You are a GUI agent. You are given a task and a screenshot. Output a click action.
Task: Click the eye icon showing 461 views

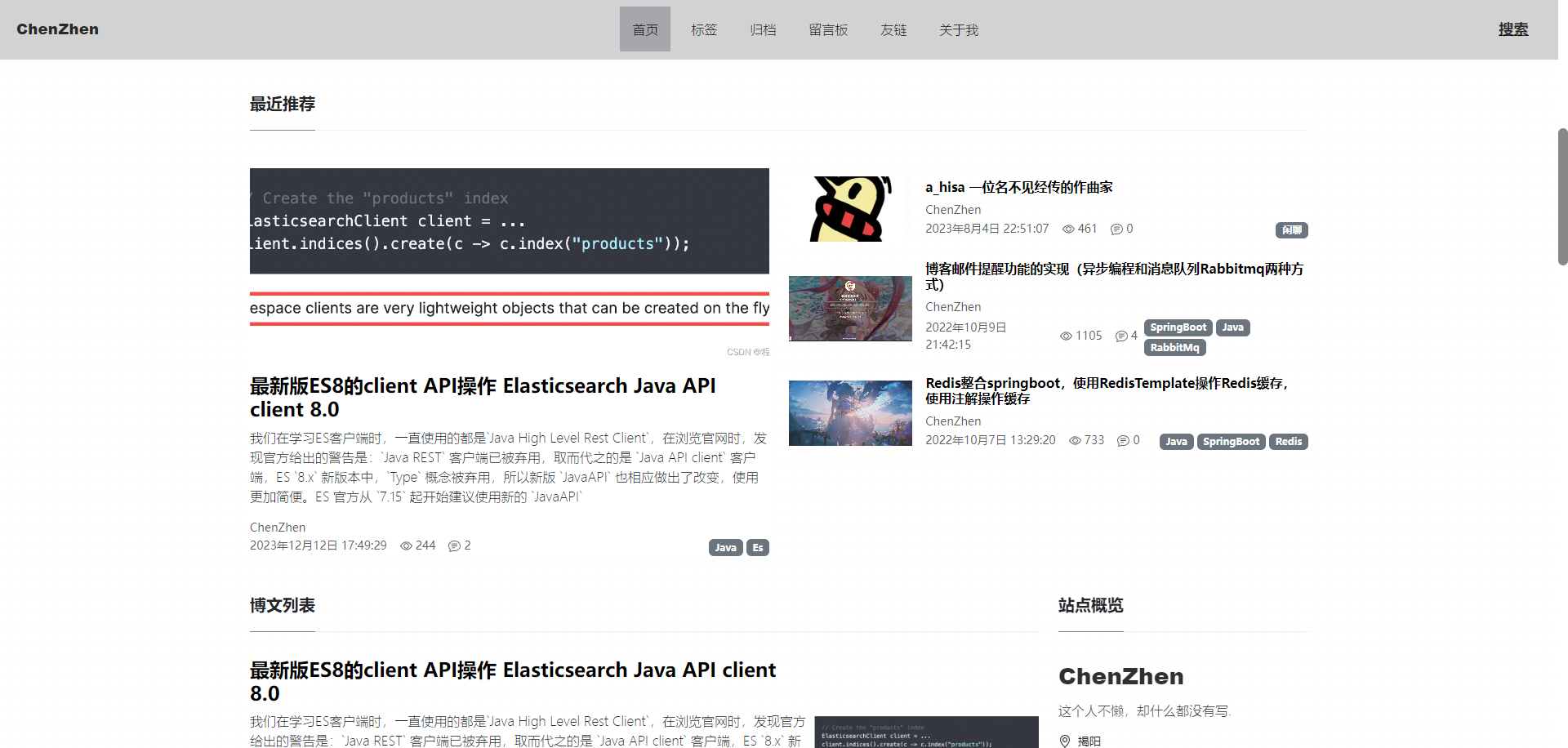click(x=1067, y=229)
